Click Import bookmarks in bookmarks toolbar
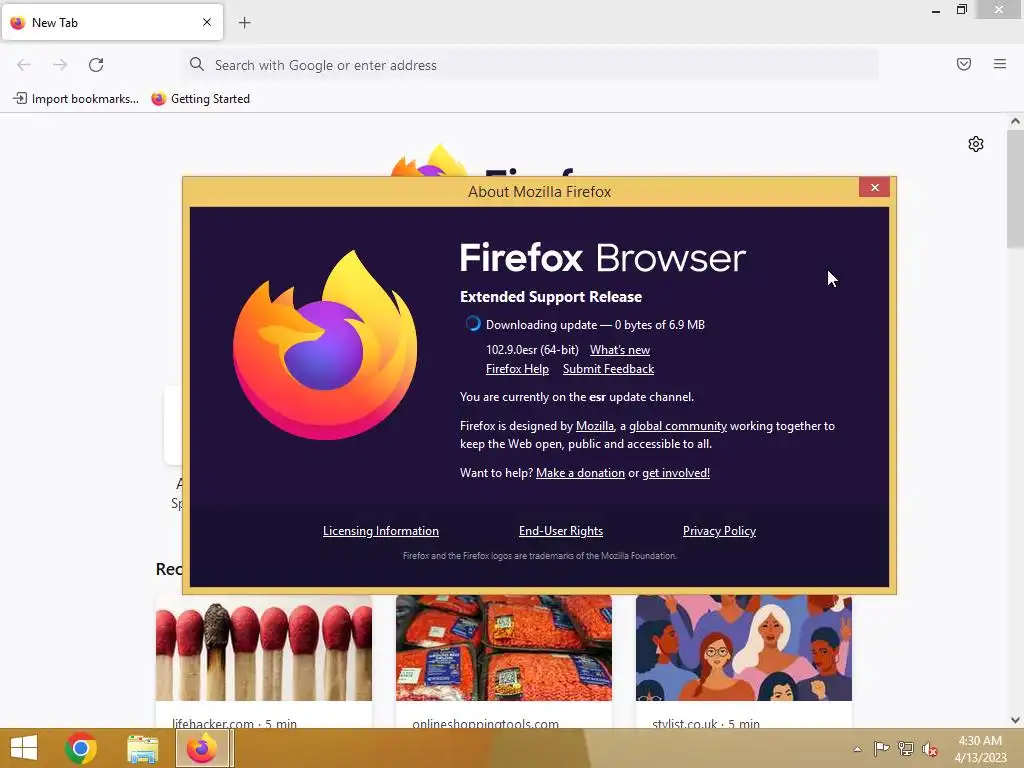 pos(76,99)
